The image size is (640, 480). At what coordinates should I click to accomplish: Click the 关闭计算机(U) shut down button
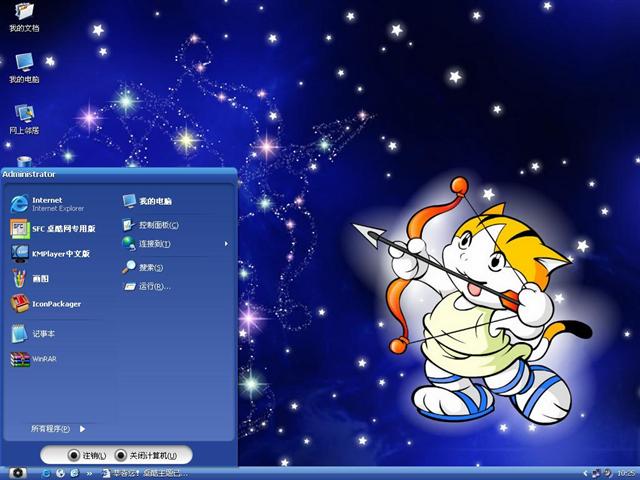146,455
